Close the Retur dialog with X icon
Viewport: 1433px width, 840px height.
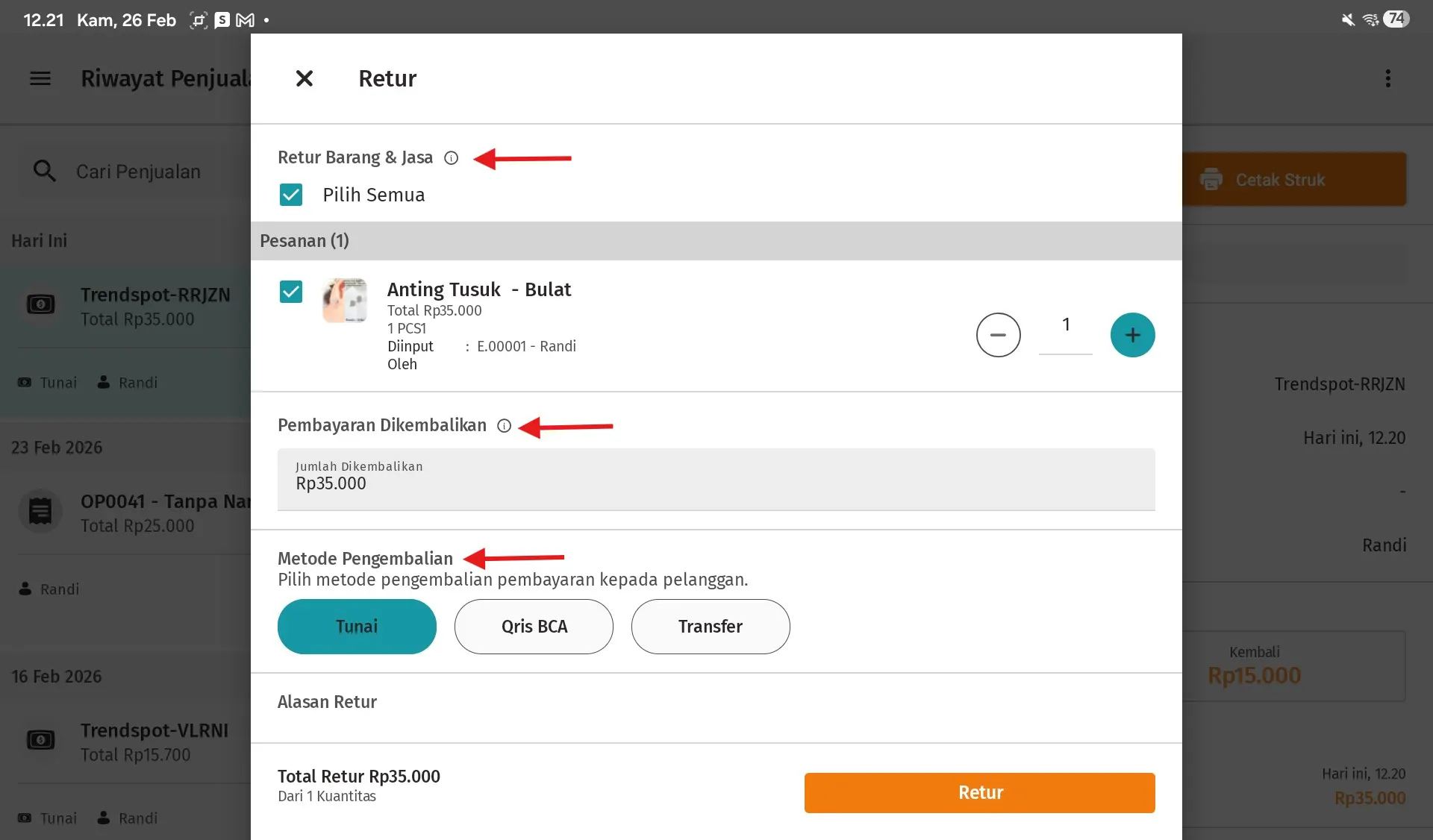pos(304,78)
